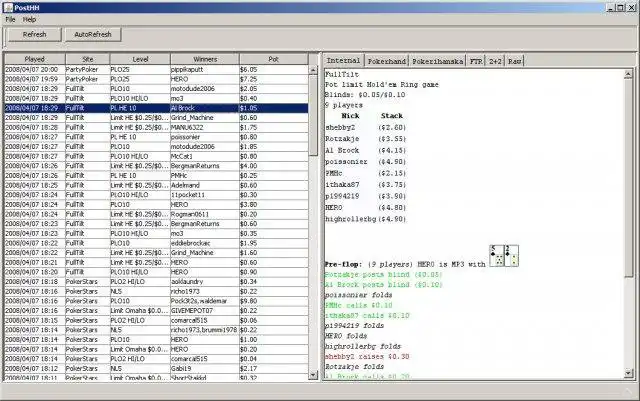Select the hand won by PMHc
Image resolution: width=640 pixels, height=401 pixels.
[x=156, y=176]
